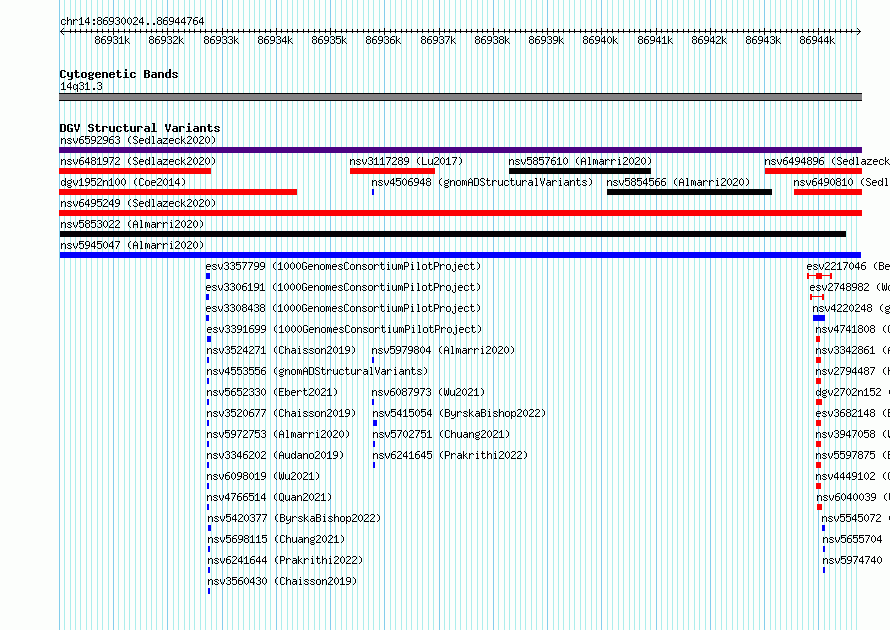Open variant nsv5979804 (Almarri2020)

pyautogui.click(x=443, y=350)
